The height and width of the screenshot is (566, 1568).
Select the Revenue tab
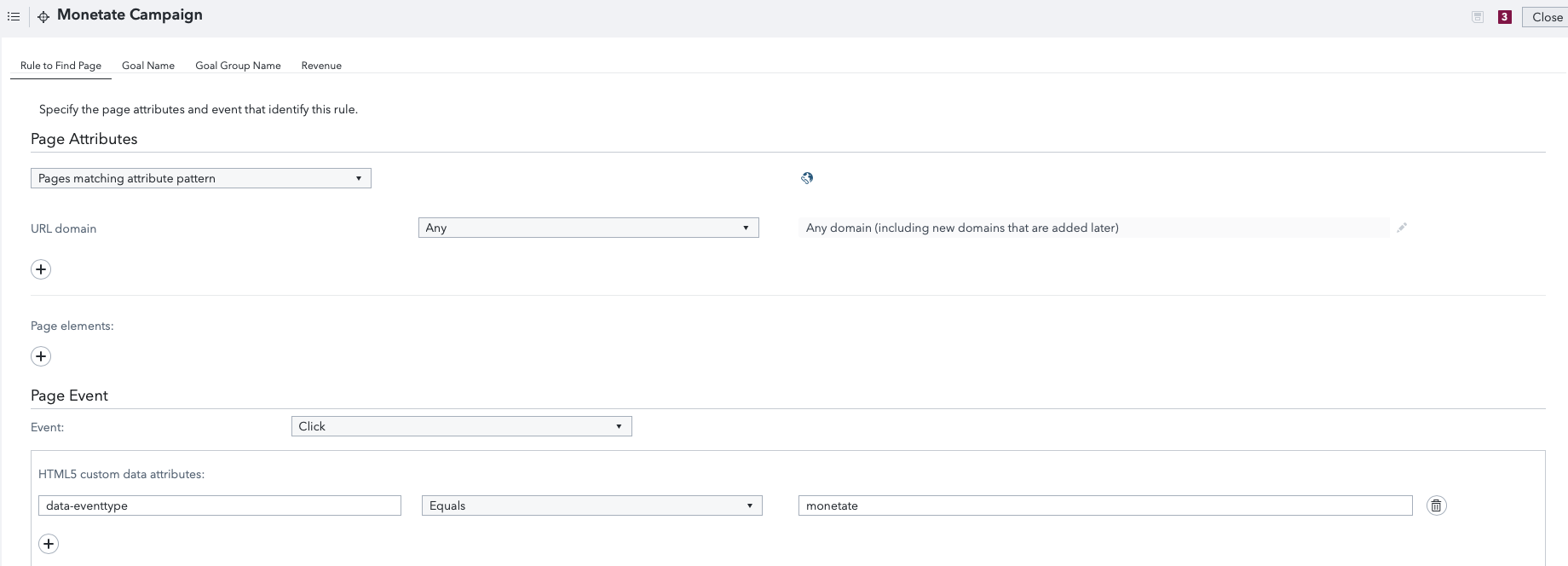pyautogui.click(x=321, y=66)
